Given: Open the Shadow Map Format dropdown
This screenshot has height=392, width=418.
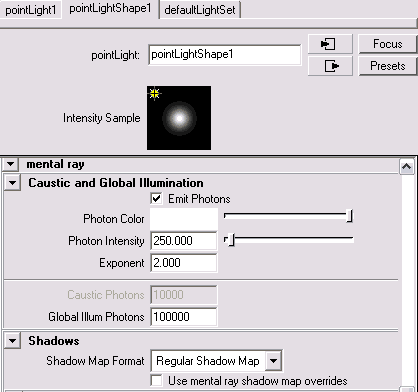Looking at the screenshot, I should [x=273, y=361].
